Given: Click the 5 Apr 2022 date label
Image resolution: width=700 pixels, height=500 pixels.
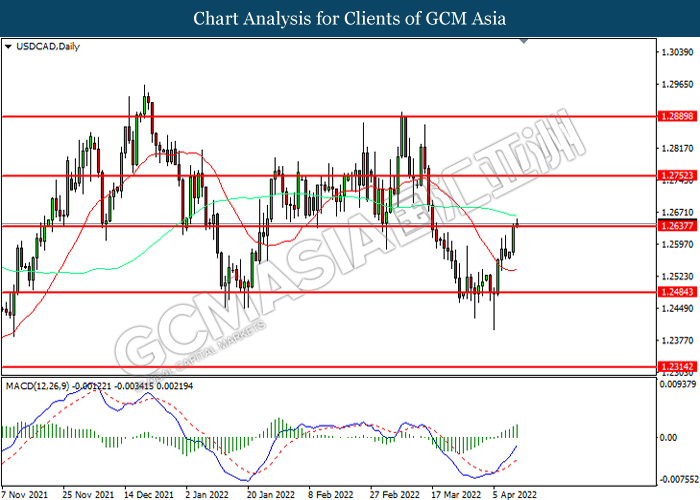Looking at the screenshot, I should (514, 495).
